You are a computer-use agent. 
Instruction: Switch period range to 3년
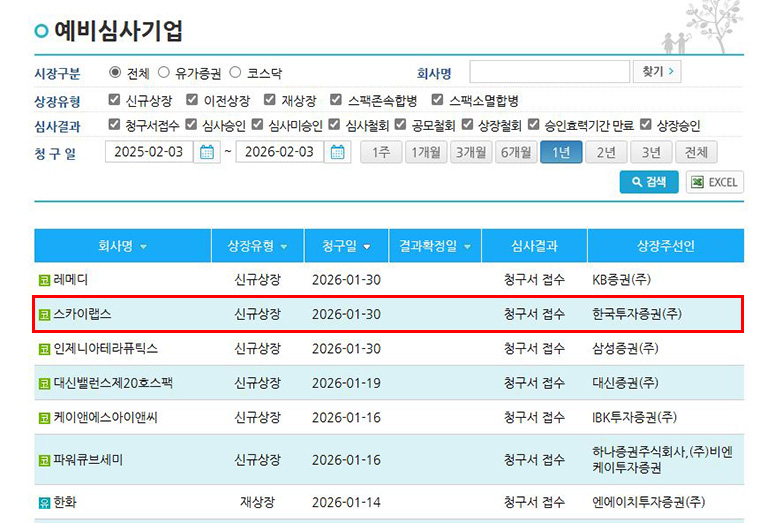651,153
